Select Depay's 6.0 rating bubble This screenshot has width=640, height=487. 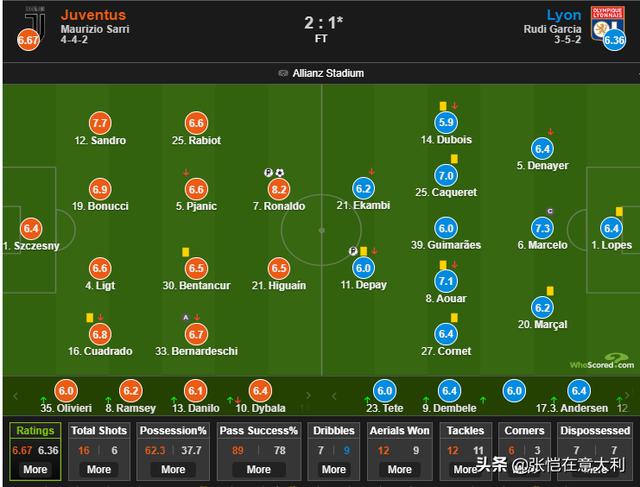363,268
